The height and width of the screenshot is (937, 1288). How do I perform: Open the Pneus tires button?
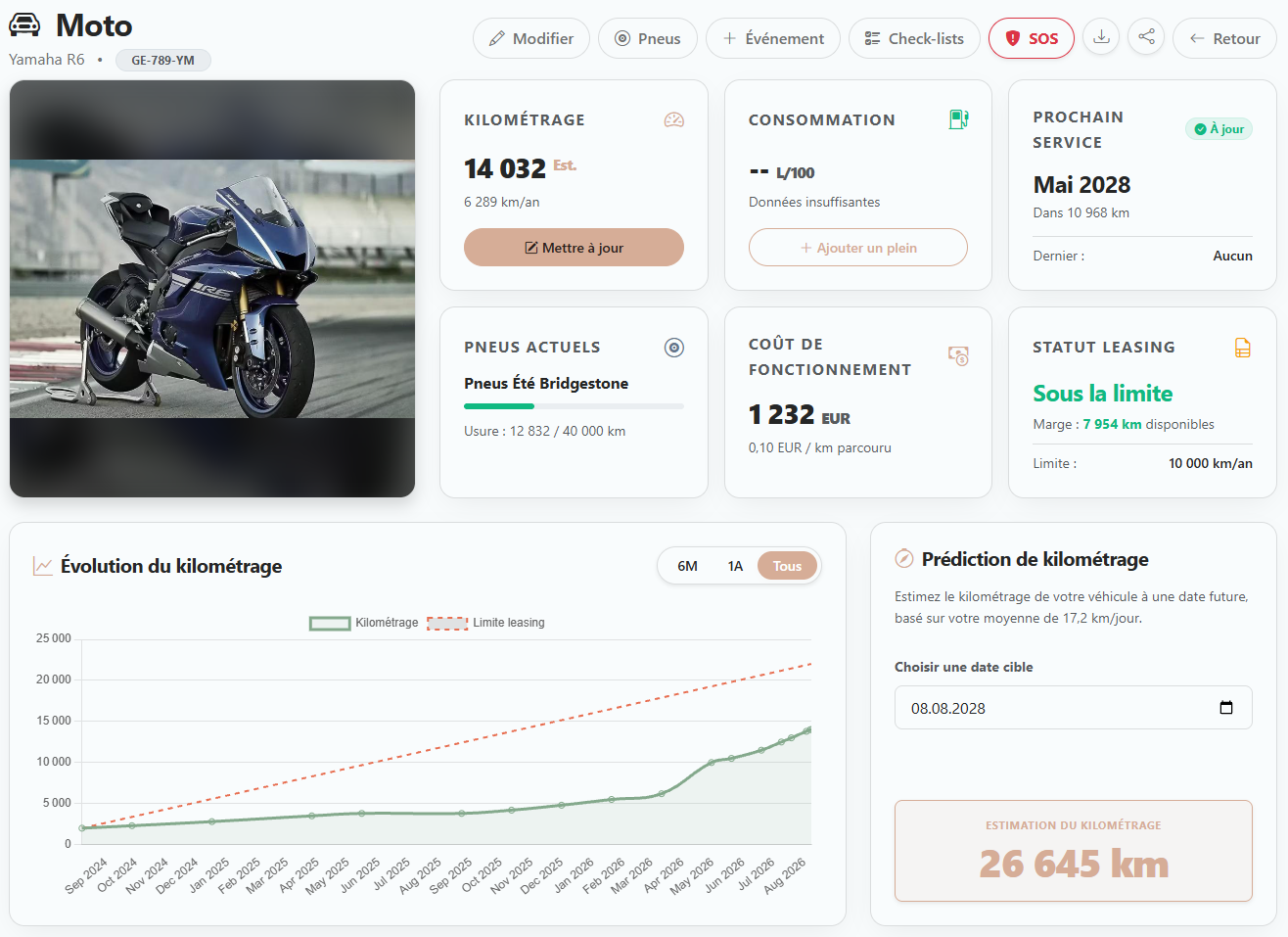tap(648, 38)
